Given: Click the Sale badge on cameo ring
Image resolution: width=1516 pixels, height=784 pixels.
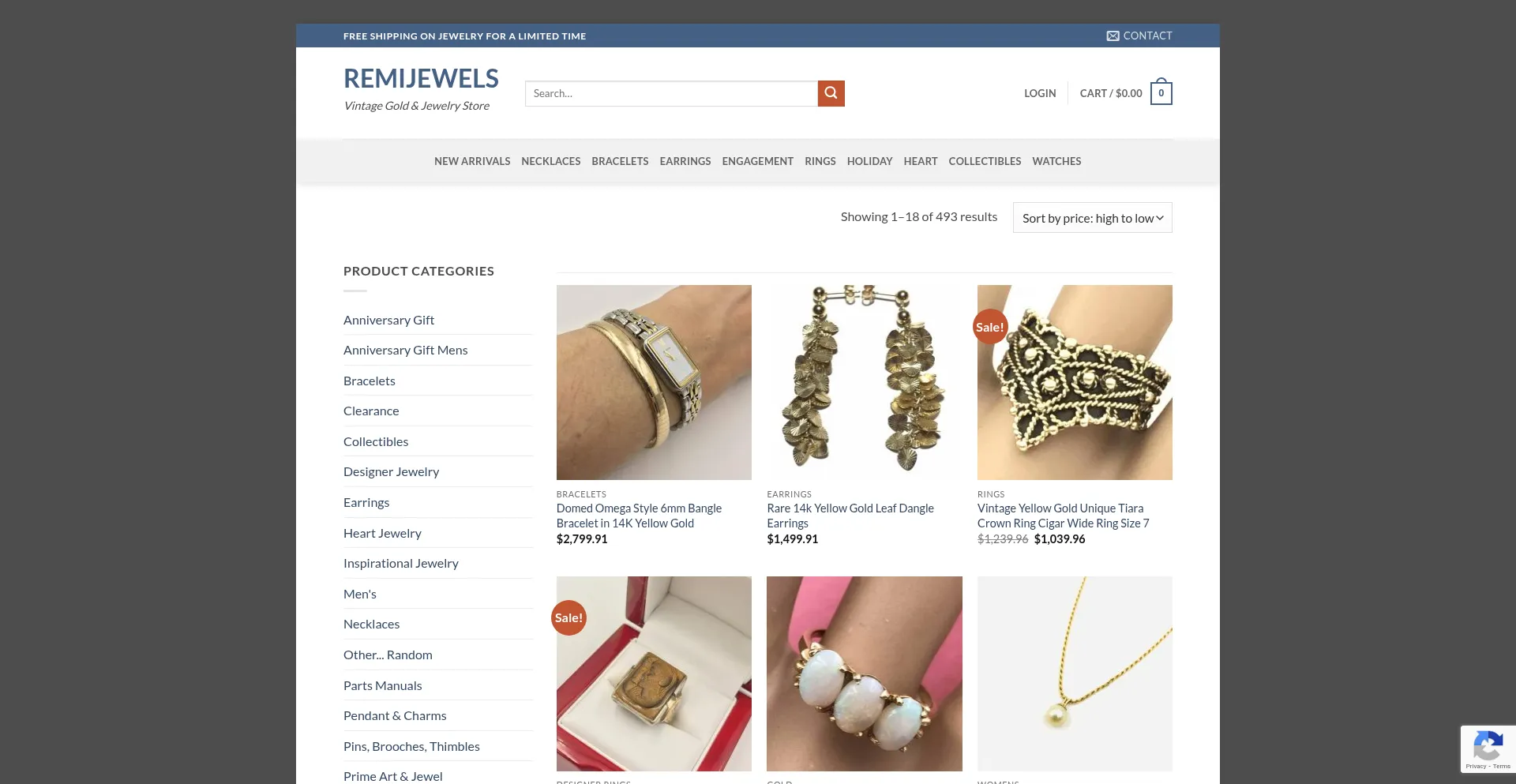Looking at the screenshot, I should 568,617.
